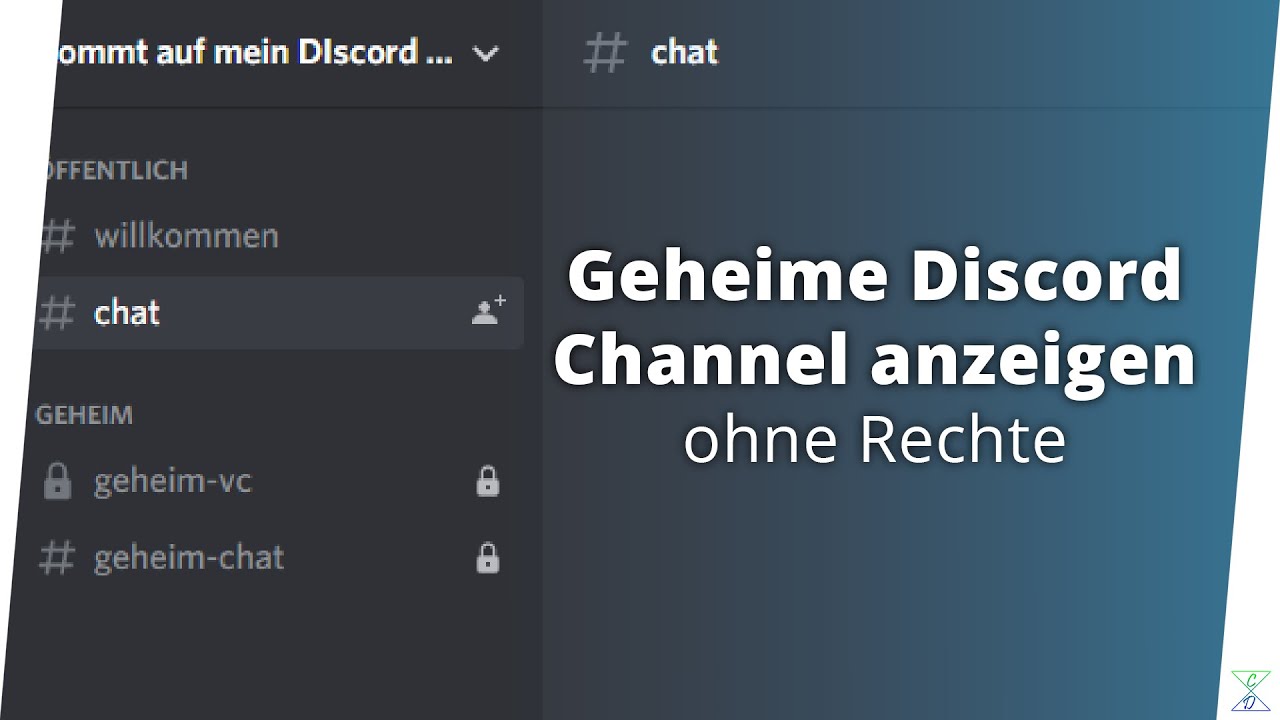Click the hash icon beside willkommen
Image resolution: width=1280 pixels, height=720 pixels.
click(57, 236)
